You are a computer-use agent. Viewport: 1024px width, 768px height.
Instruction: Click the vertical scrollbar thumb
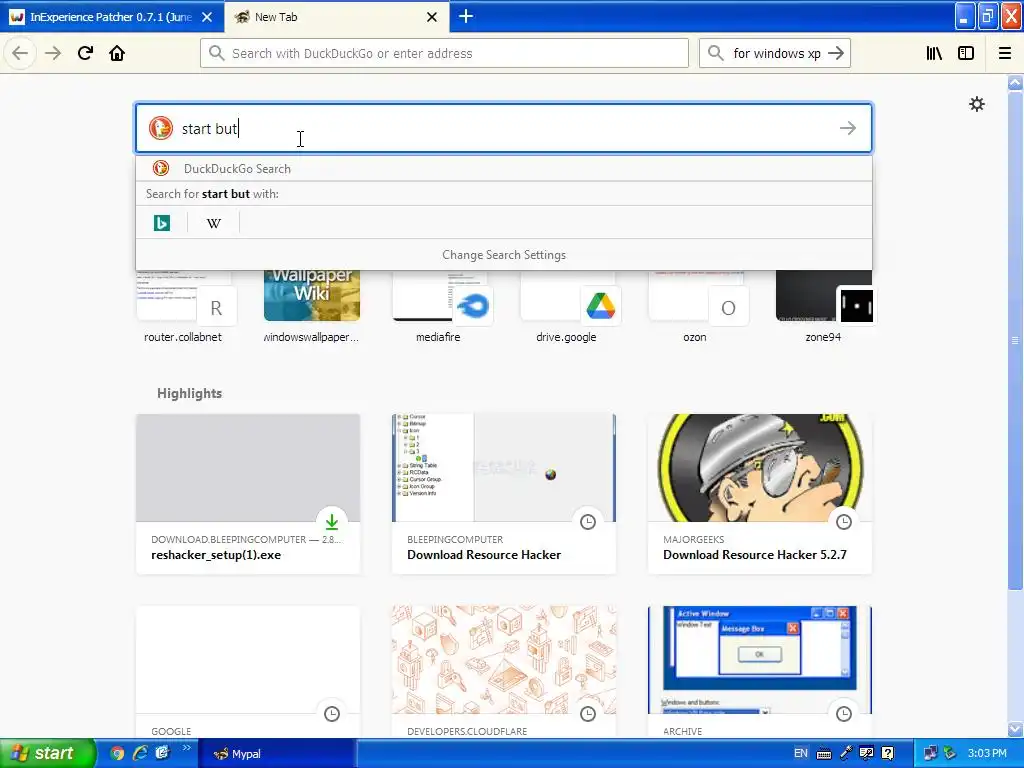(1015, 340)
